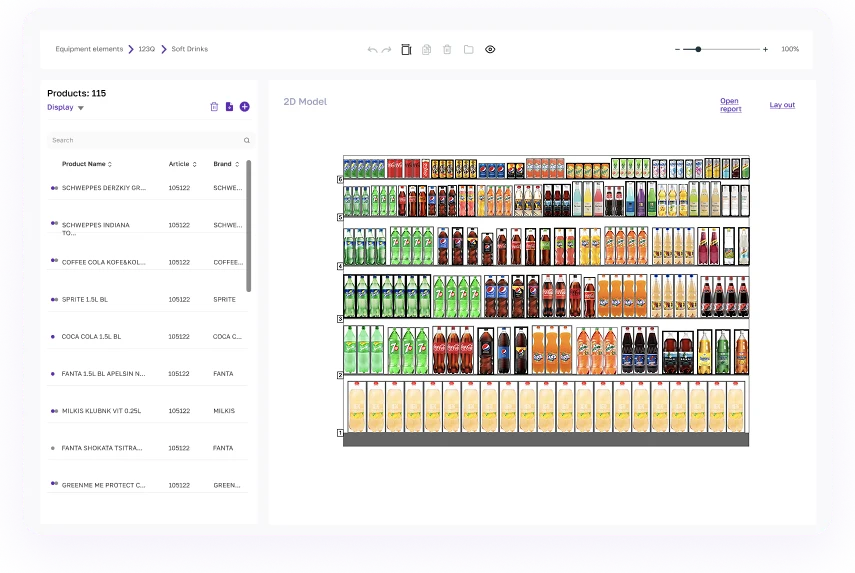Click the SPRITE brand cell
This screenshot has width=855, height=573.
(x=225, y=299)
